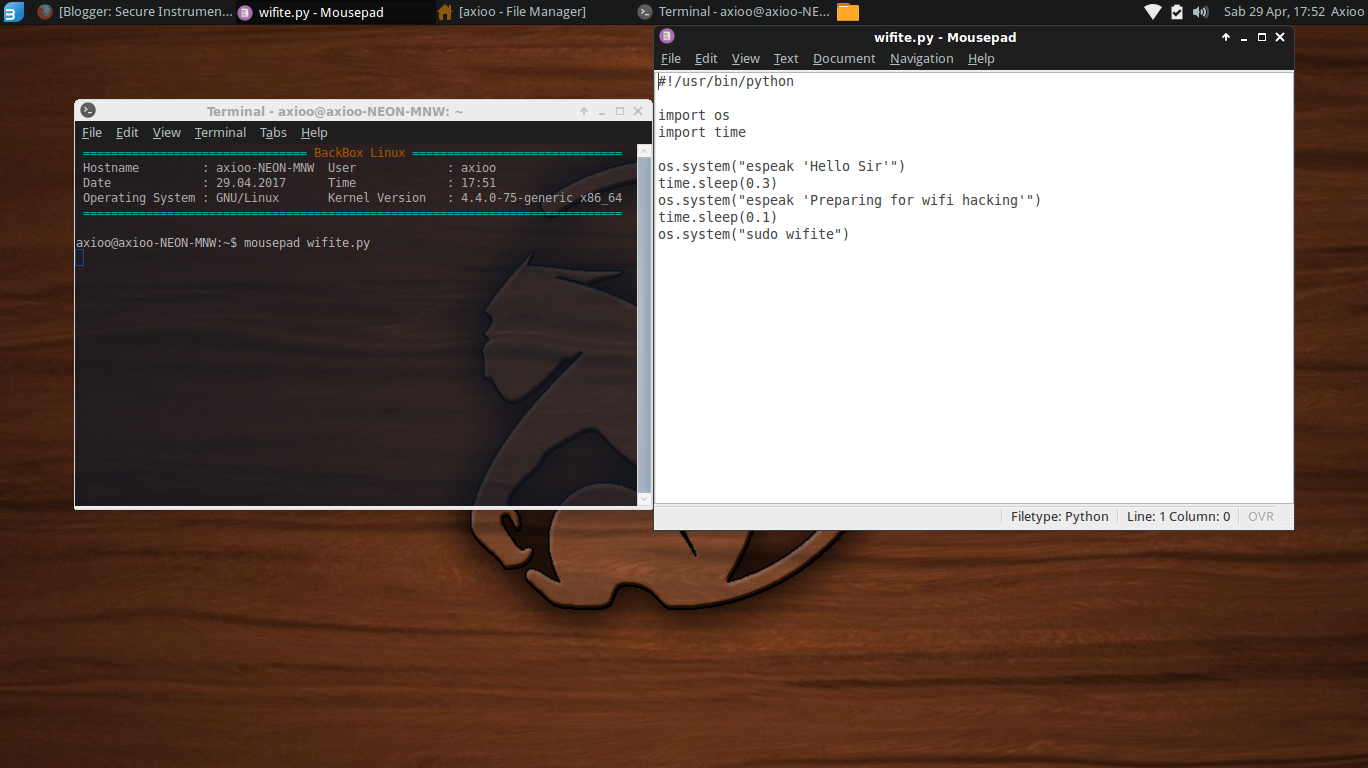Screen dimensions: 1368x768
Task: Click the Terminal window scrollbar
Action: tap(643, 320)
